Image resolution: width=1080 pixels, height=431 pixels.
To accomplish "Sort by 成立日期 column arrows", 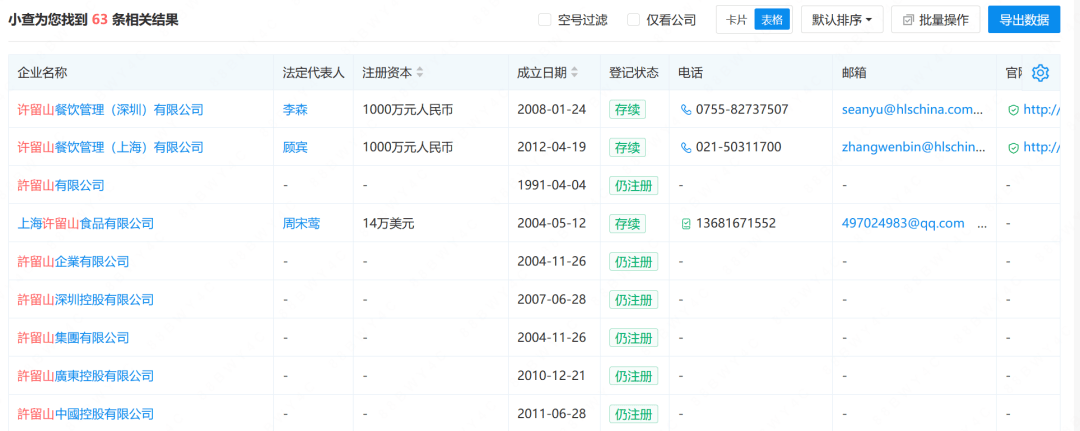I will click(574, 72).
